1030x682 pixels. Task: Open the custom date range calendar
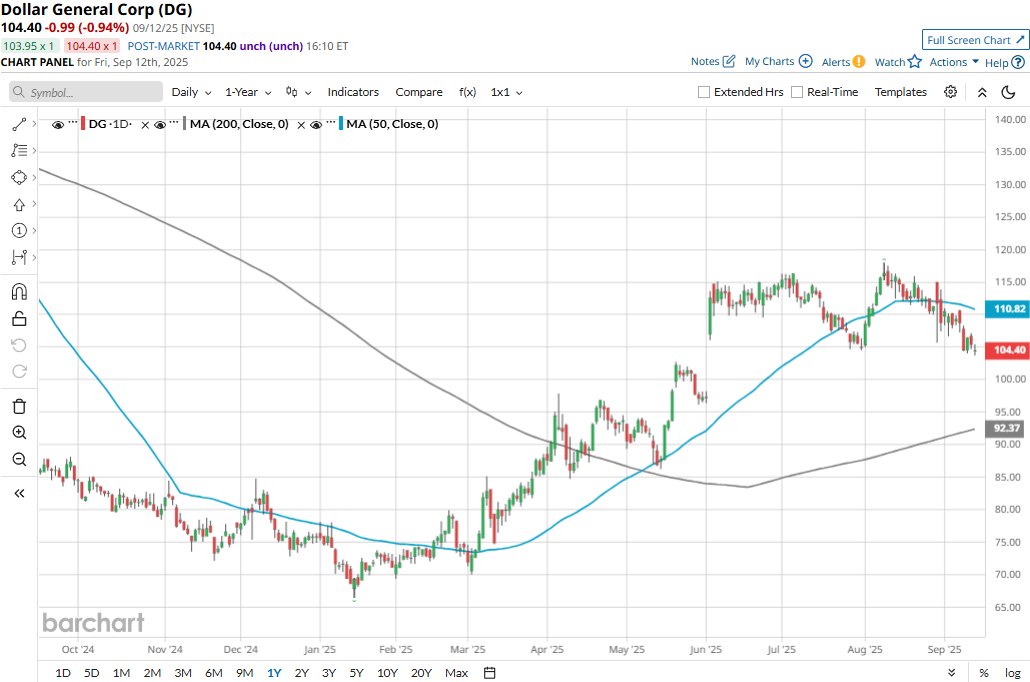click(489, 673)
